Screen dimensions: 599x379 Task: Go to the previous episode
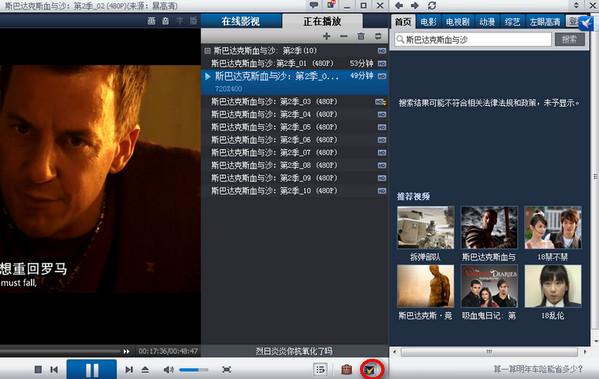[54, 369]
